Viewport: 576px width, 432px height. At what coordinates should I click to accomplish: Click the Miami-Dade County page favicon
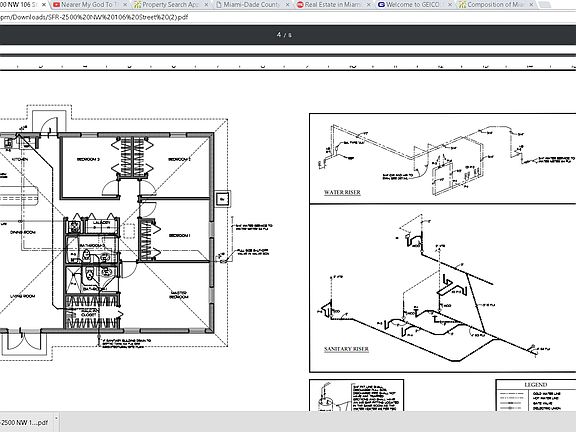(x=219, y=5)
